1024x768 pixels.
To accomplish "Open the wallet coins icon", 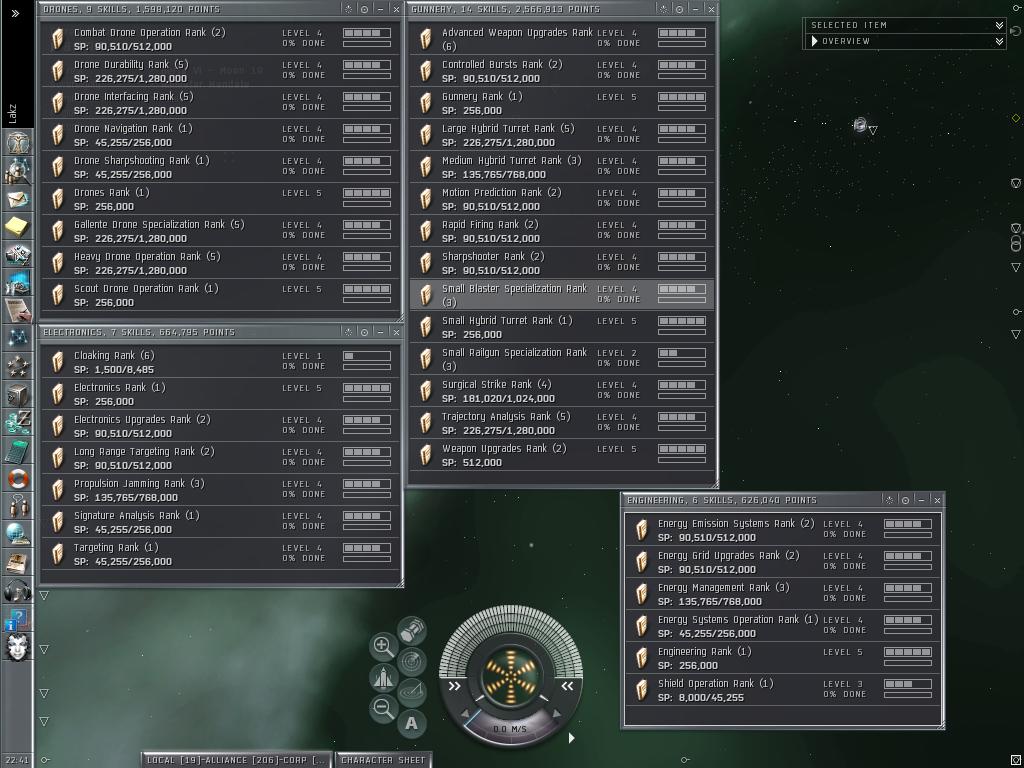I will [18, 423].
